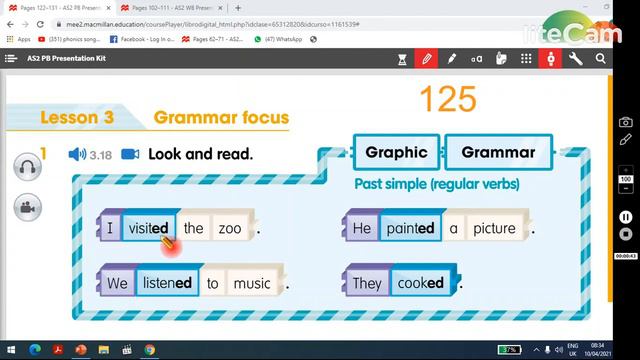
Task: Switch to the Pages 102-111 browser tab
Action: click(x=171, y=8)
